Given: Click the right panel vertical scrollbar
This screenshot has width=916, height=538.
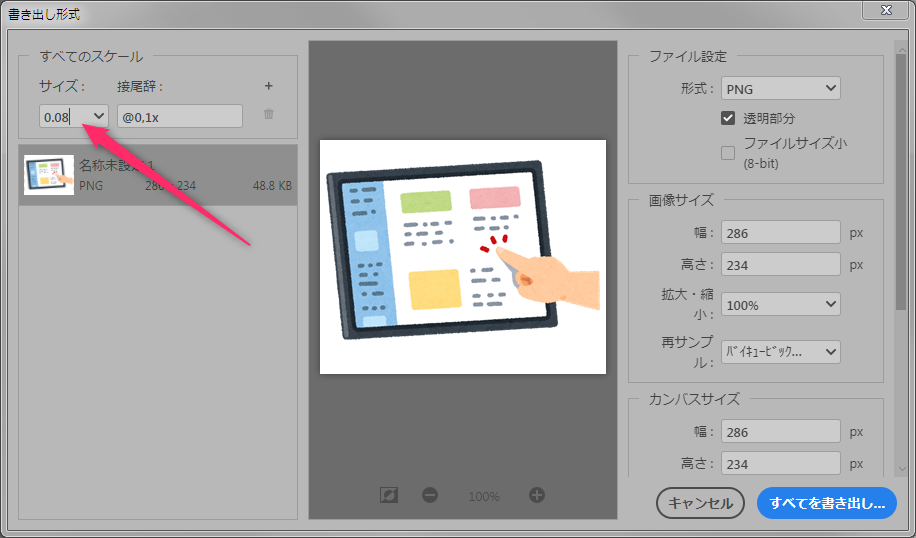Looking at the screenshot, I should coord(901,250).
